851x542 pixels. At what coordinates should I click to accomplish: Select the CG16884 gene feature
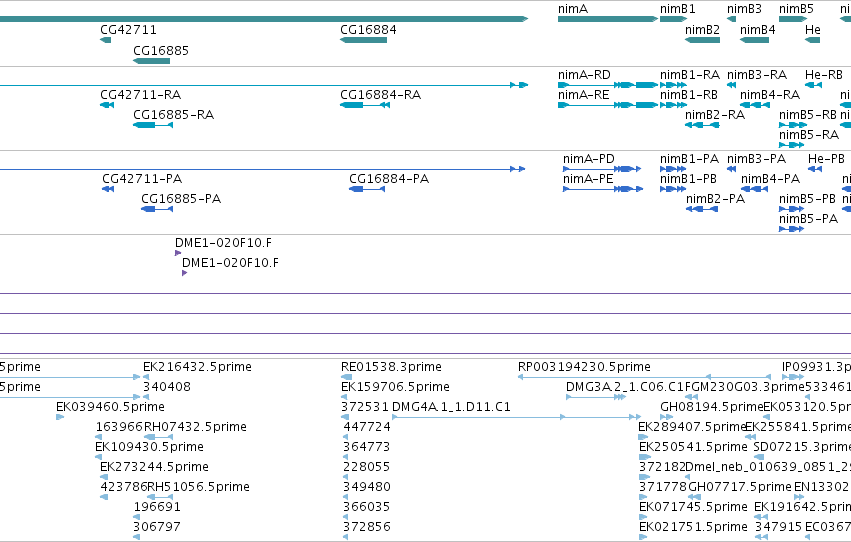(363, 40)
